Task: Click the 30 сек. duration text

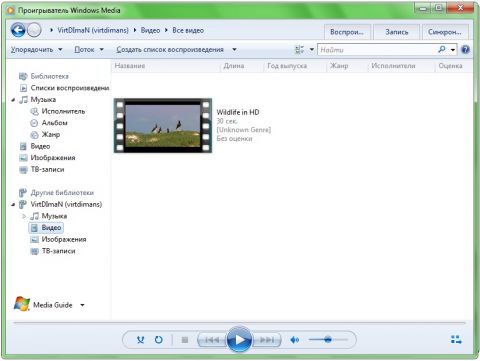Action: click(227, 121)
